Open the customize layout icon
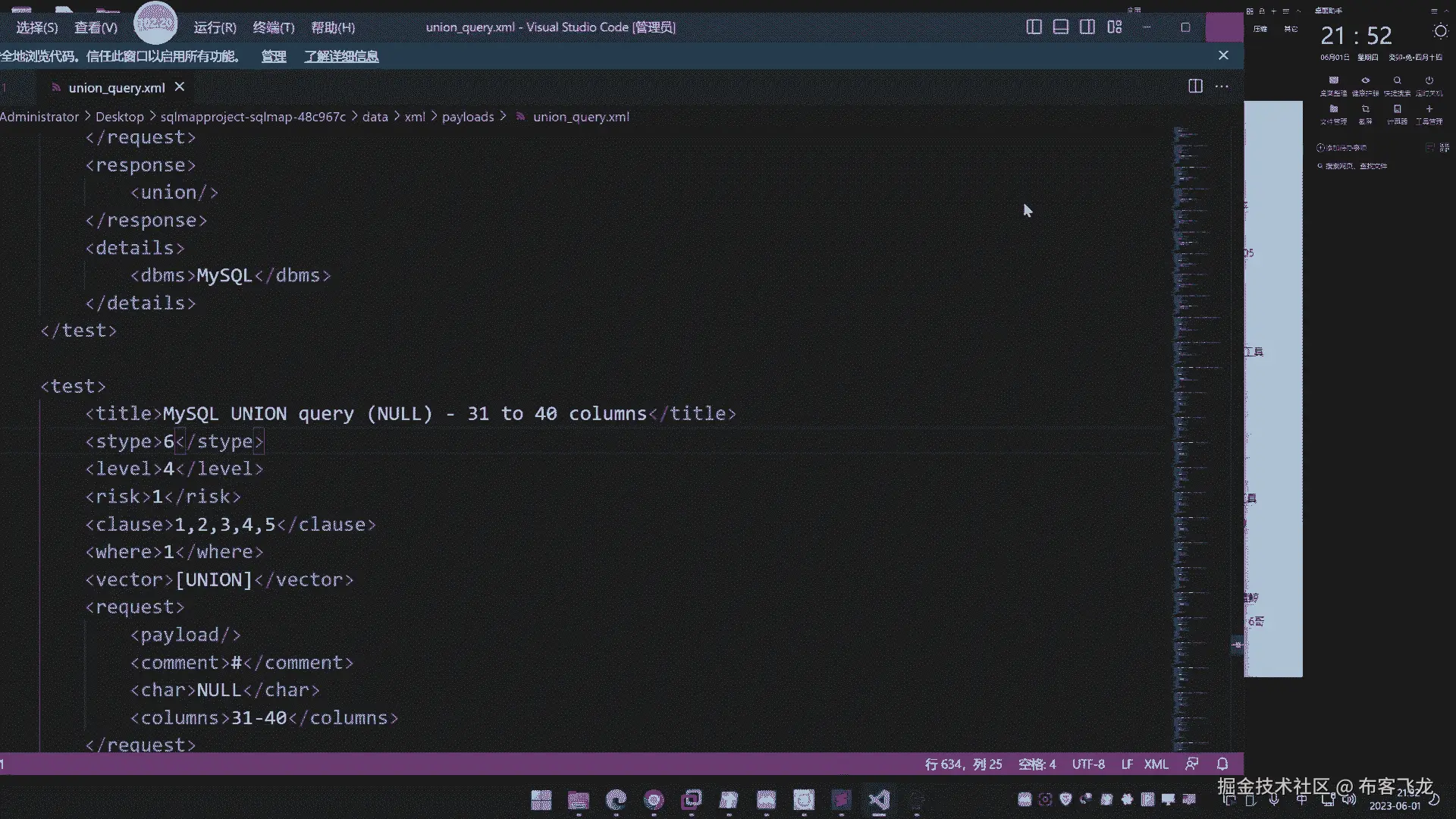 (1115, 27)
